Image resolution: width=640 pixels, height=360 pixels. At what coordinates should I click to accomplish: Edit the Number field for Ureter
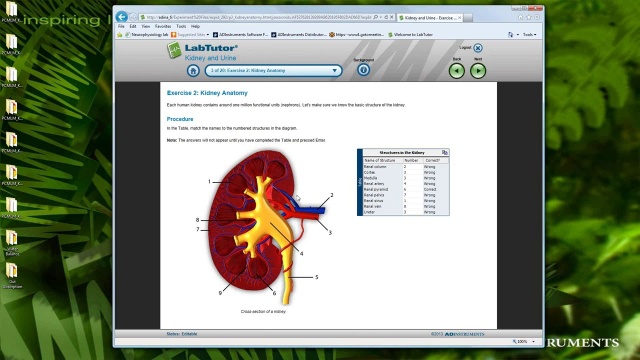tap(413, 212)
